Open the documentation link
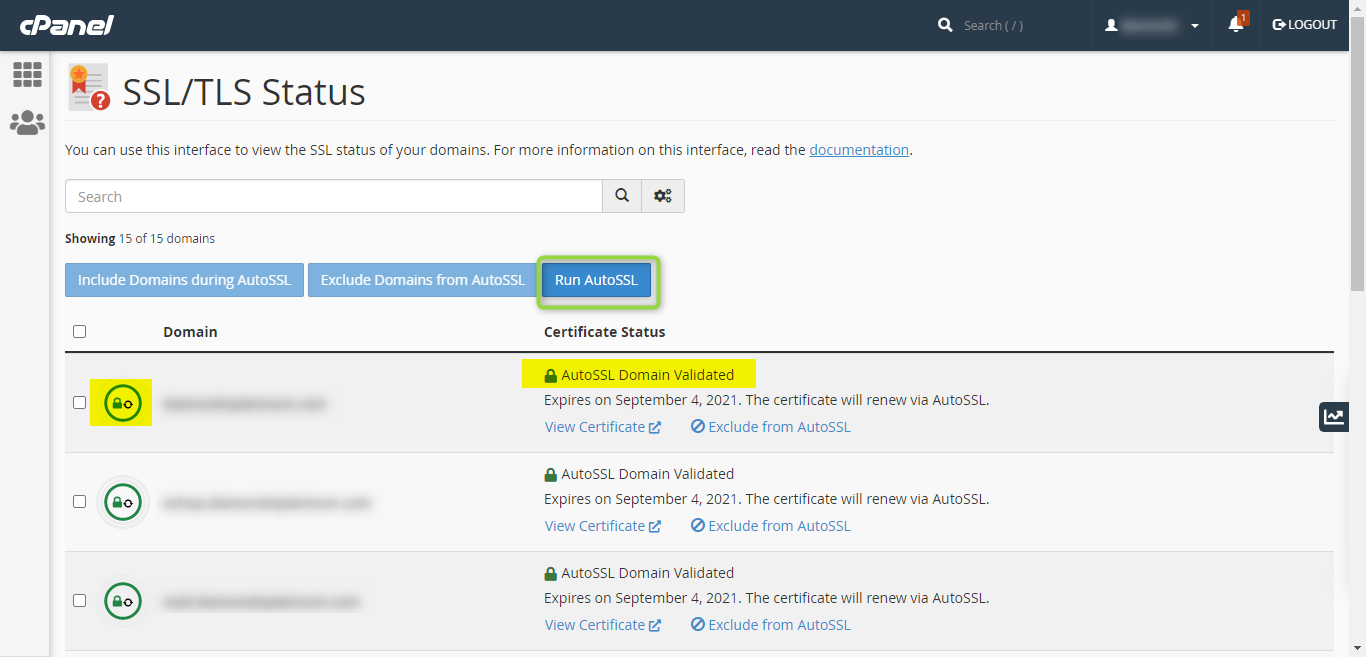This screenshot has width=1366, height=657. (x=859, y=150)
